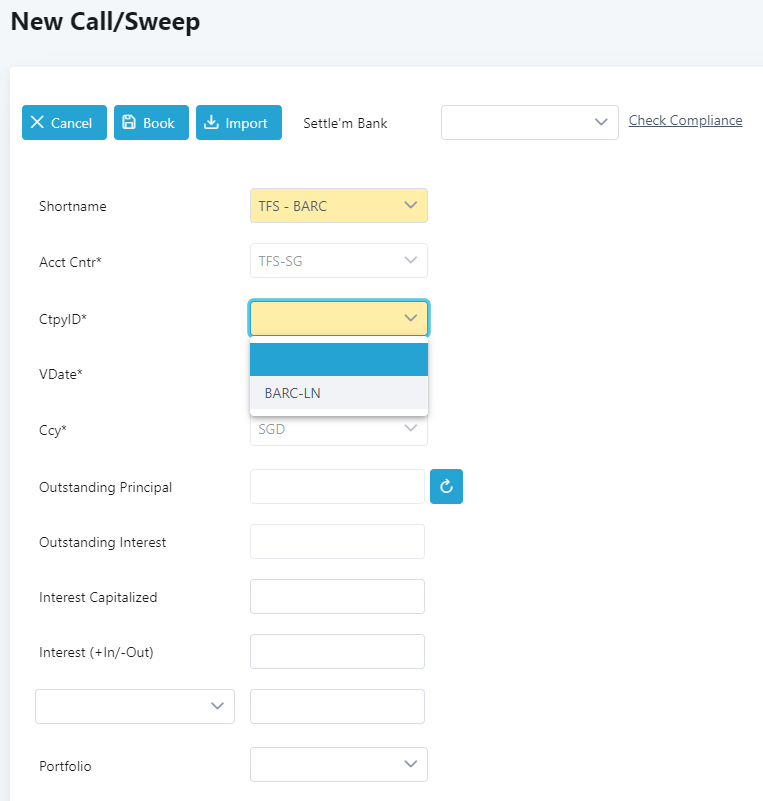Image resolution: width=763 pixels, height=801 pixels.
Task: Click into the Outstanding Interest field
Action: click(x=337, y=541)
